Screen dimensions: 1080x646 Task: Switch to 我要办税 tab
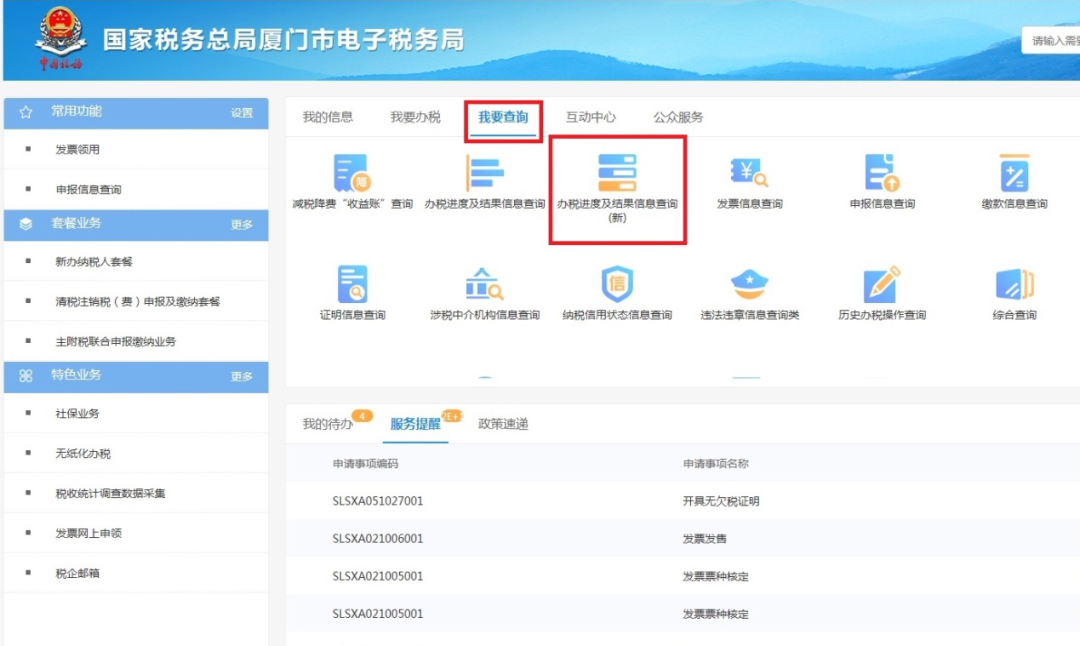[x=415, y=117]
